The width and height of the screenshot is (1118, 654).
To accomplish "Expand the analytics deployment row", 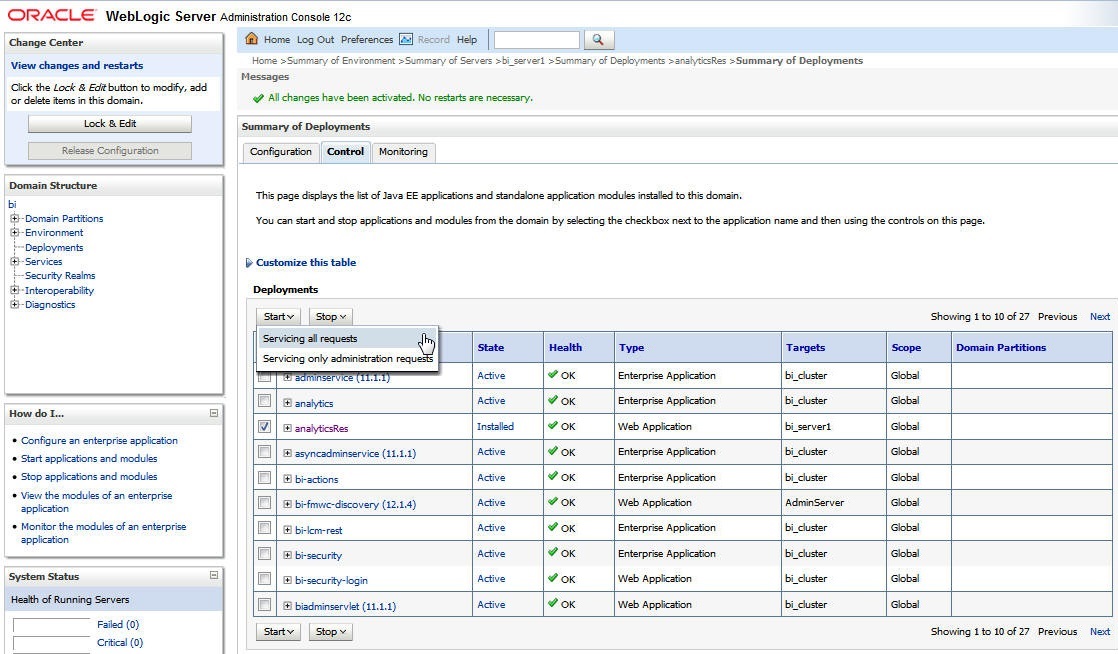I will pyautogui.click(x=287, y=403).
